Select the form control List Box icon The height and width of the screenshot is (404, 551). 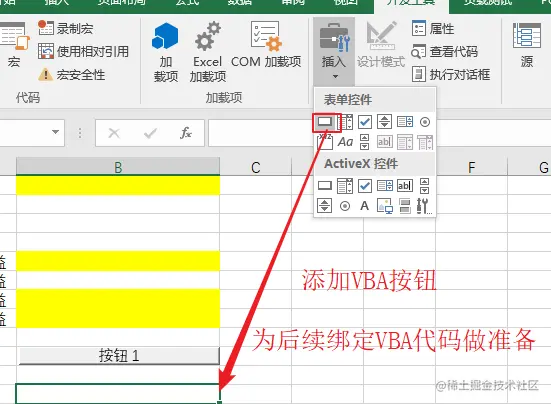click(x=405, y=122)
